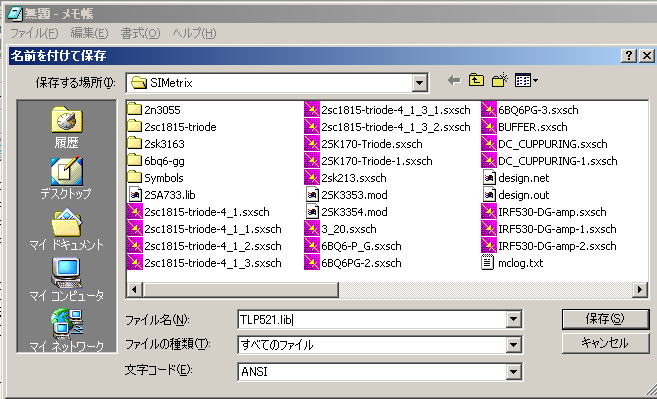This screenshot has width=657, height=399.
Task: Select 2sc1815-triode-4_1.sxsch file
Action: coord(198,212)
